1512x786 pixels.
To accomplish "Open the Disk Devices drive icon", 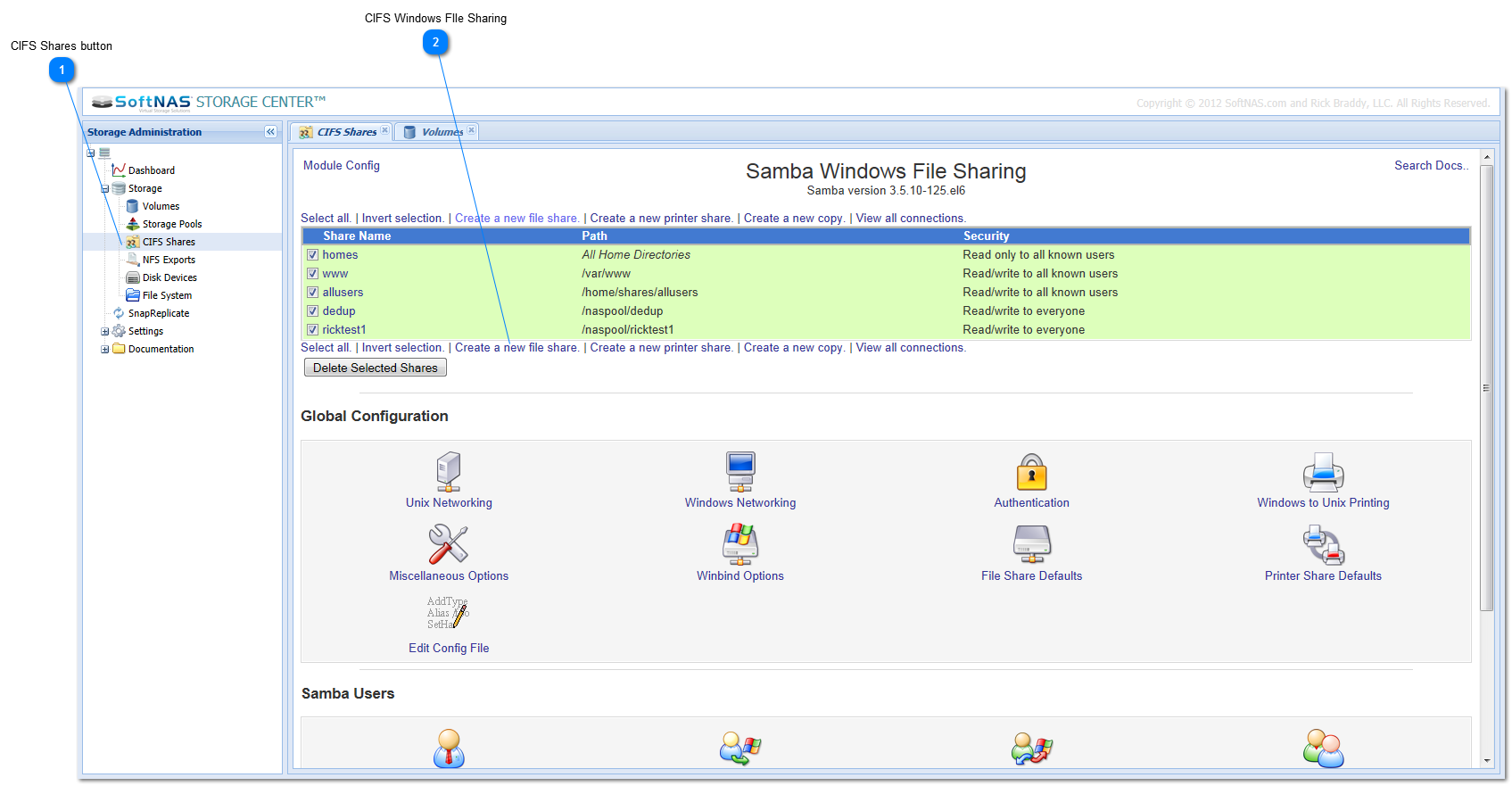I will point(132,277).
